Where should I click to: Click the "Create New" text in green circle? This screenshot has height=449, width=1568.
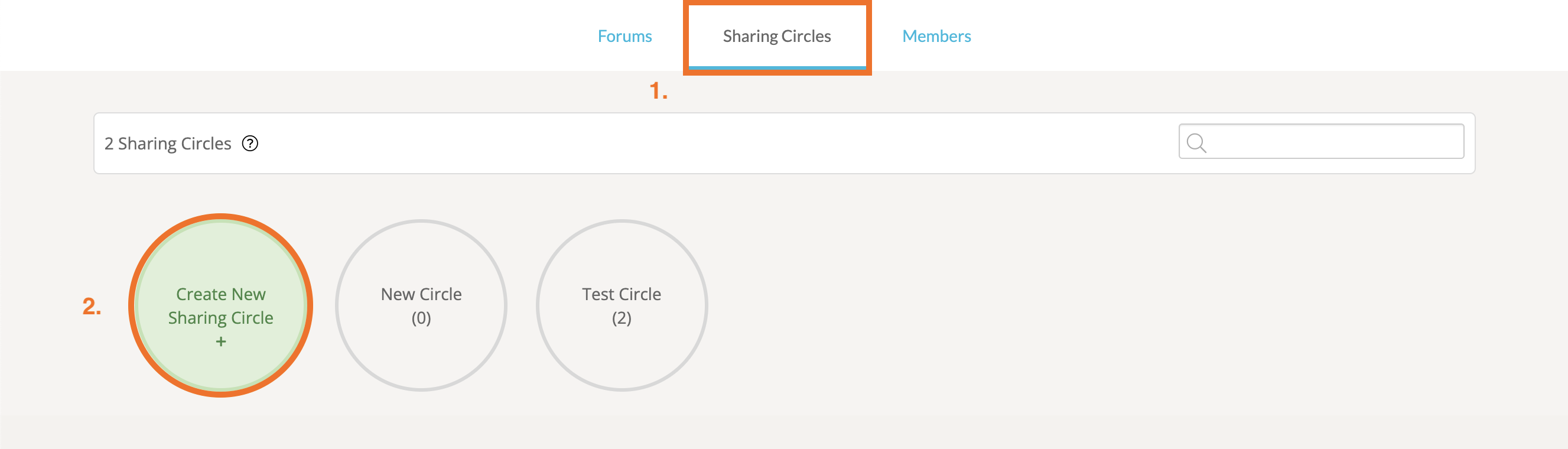[221, 294]
